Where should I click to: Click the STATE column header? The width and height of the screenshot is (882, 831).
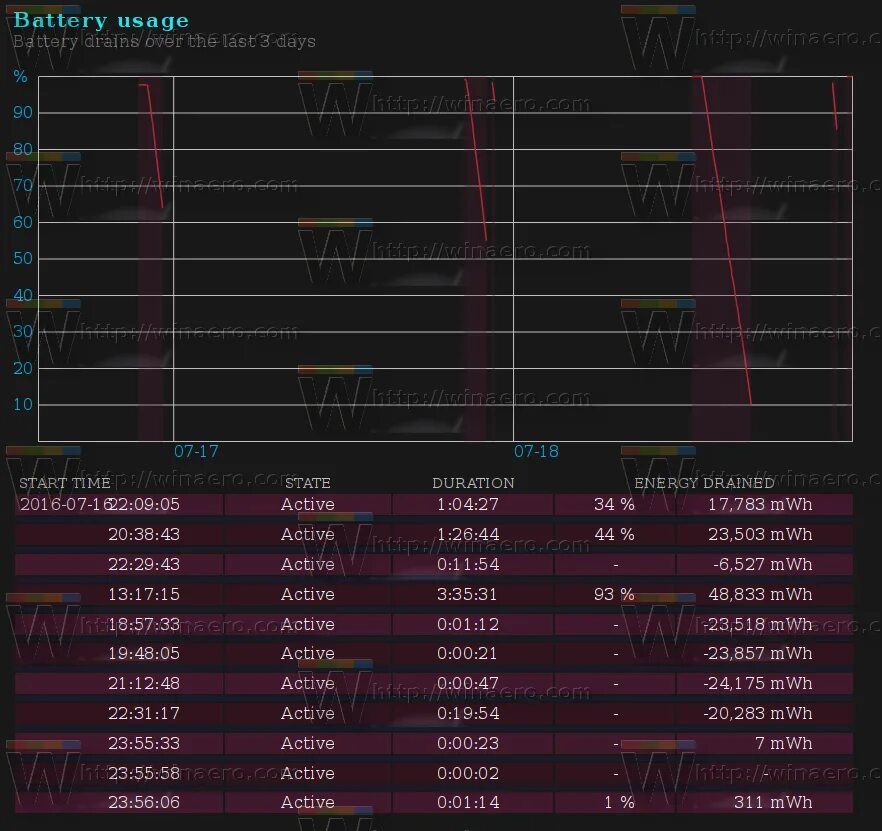(x=308, y=483)
